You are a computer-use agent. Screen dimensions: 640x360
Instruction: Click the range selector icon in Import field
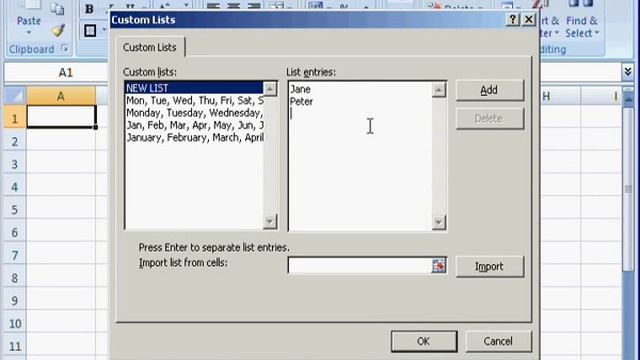point(439,266)
